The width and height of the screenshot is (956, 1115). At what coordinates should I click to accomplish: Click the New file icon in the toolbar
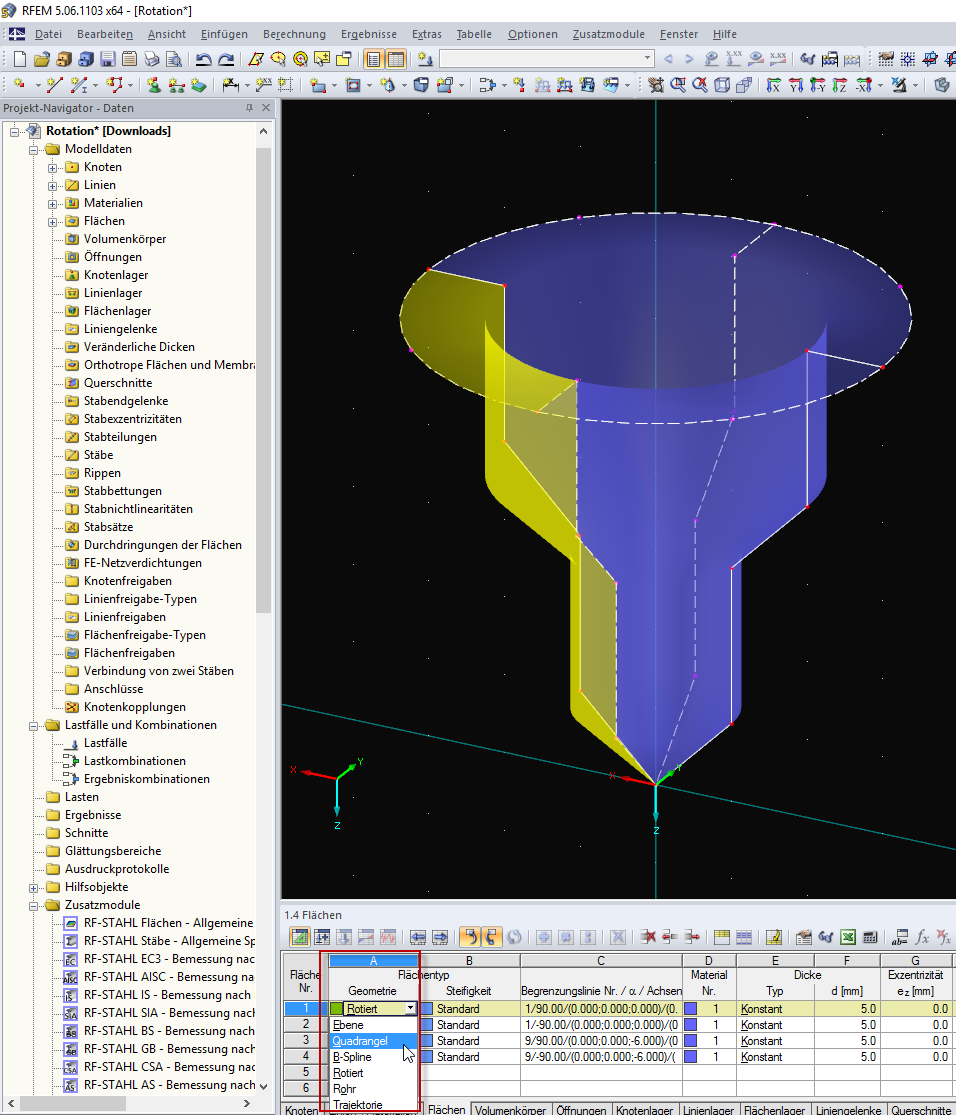tap(20, 59)
